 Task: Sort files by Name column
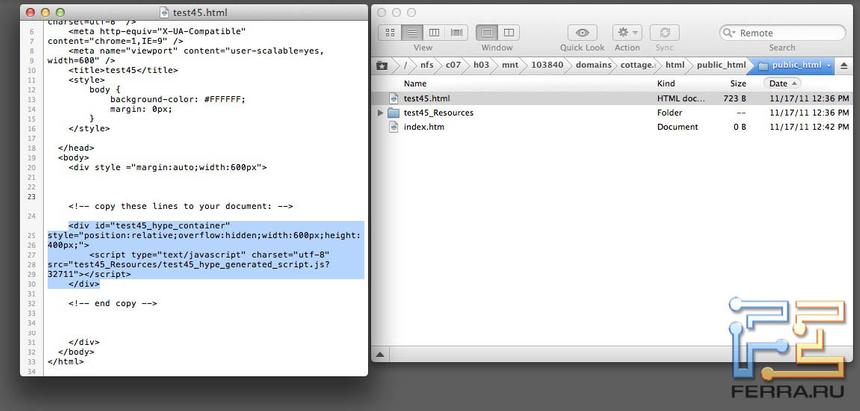(x=415, y=83)
